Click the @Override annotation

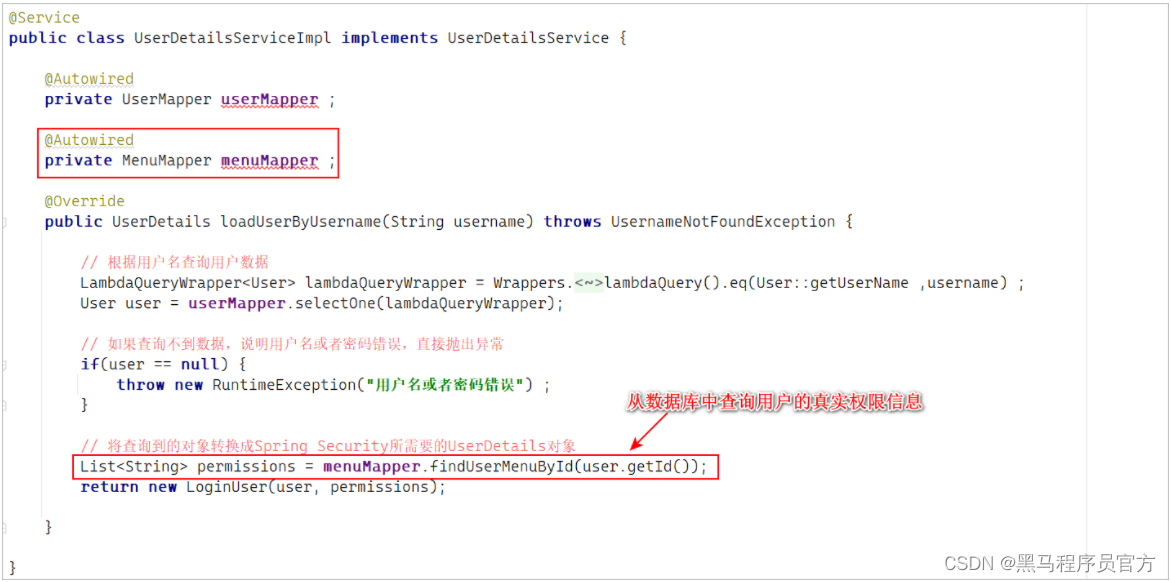pyautogui.click(x=84, y=201)
